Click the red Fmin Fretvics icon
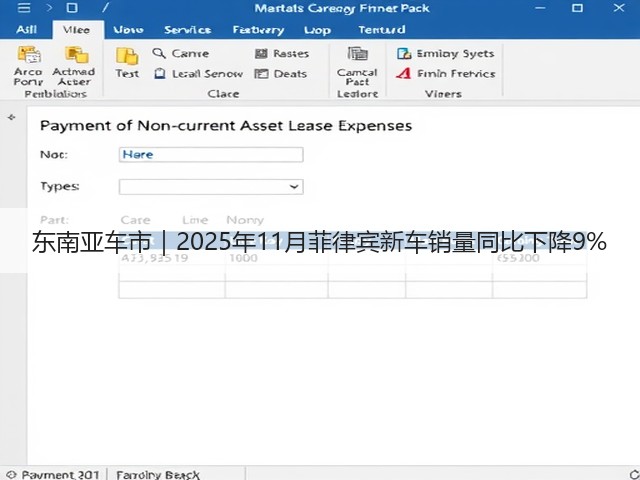 tap(404, 73)
